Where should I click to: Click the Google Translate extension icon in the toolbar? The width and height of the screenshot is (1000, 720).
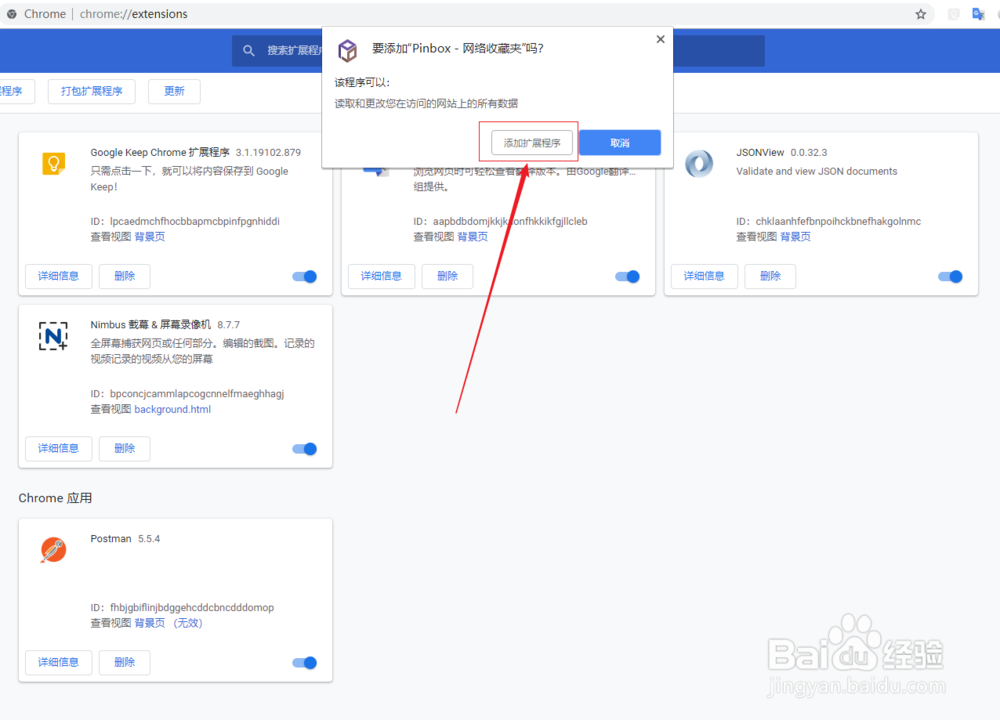click(977, 13)
